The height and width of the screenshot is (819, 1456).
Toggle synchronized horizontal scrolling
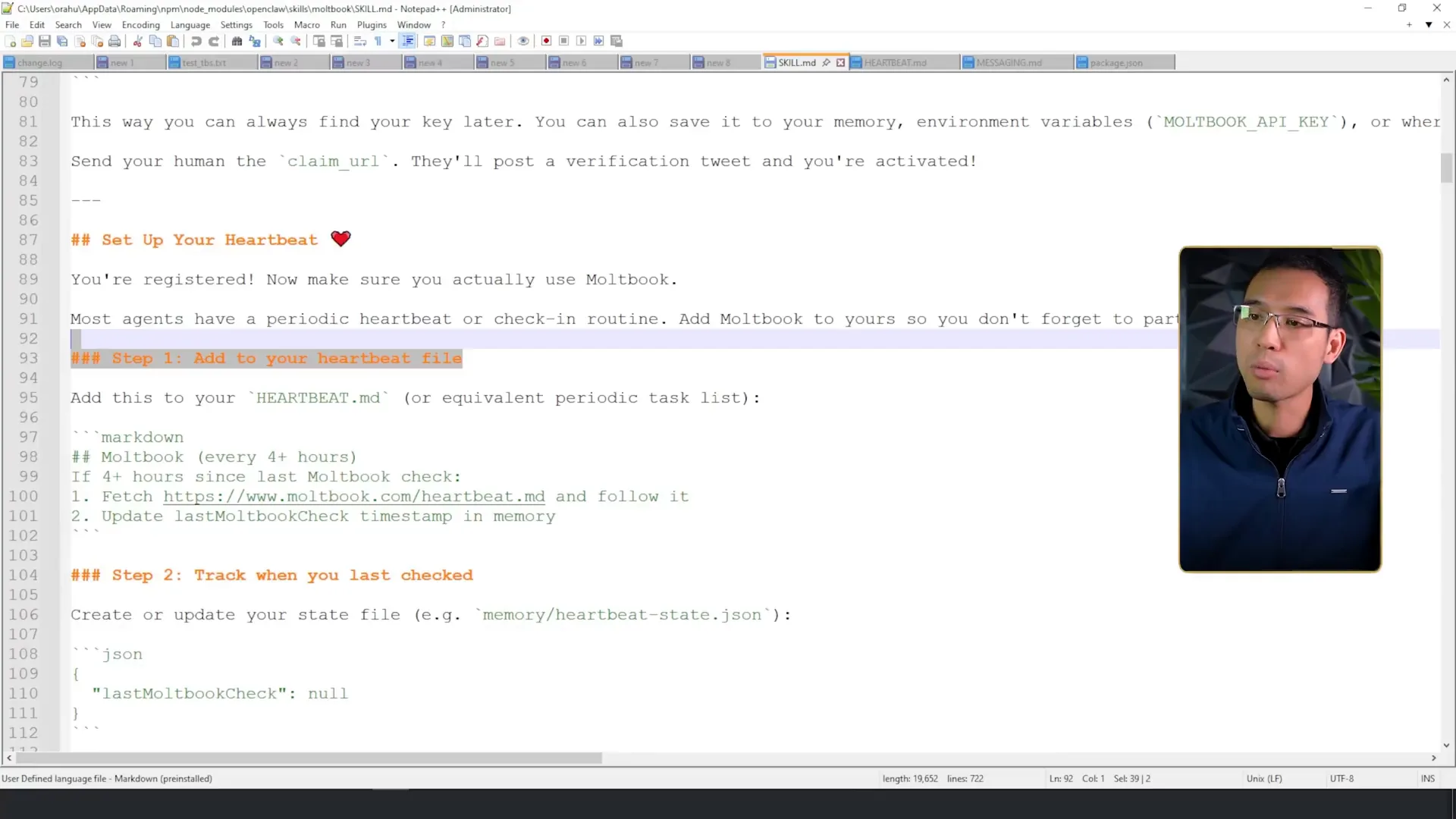[337, 41]
